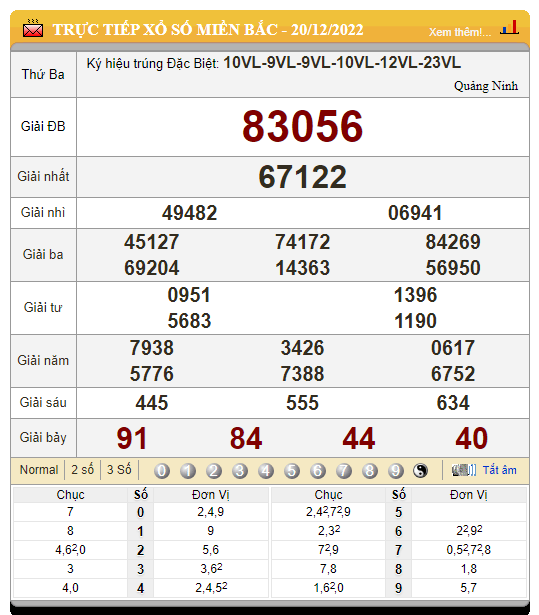This screenshot has height=615, width=539.
Task: Toggle sound off with Tắt âm
Action: [499, 470]
